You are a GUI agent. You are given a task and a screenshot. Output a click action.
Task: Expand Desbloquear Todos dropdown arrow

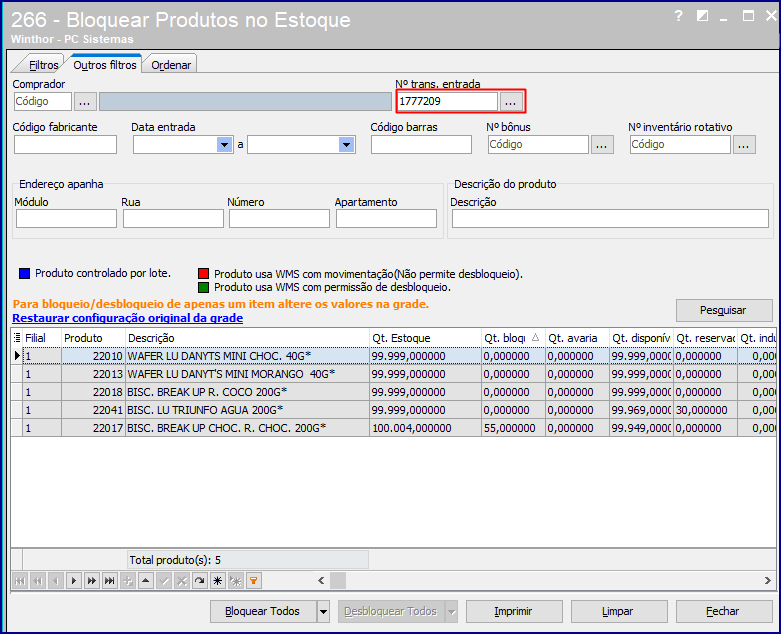tap(452, 612)
